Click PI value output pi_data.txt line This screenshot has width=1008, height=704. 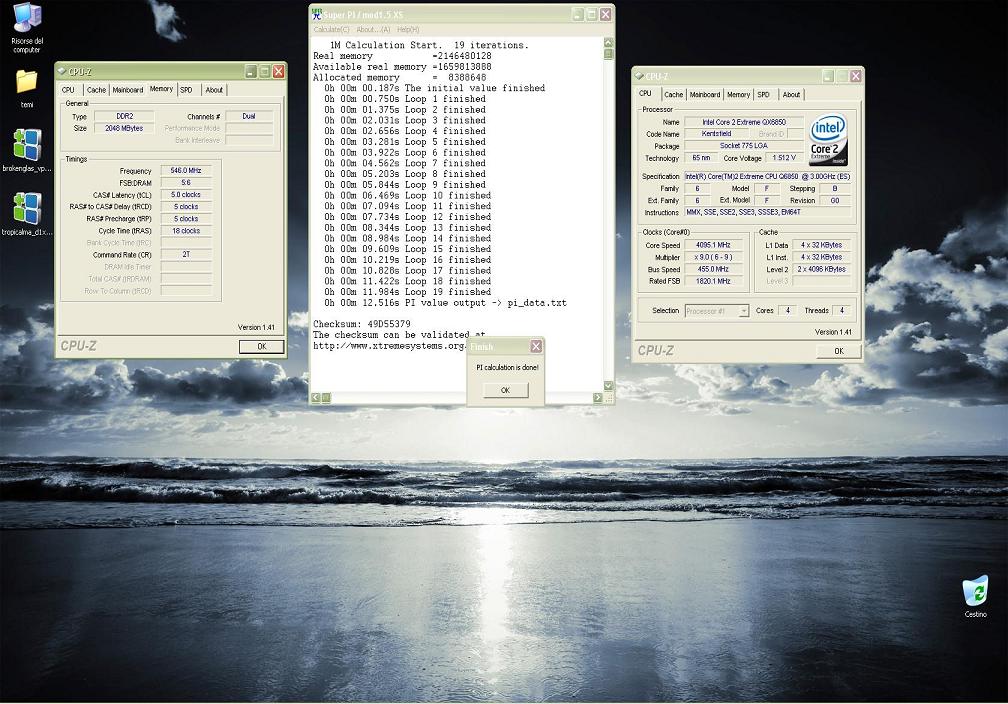(445, 303)
